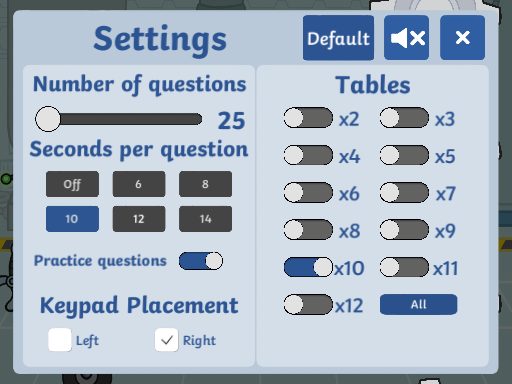Turn on the x7 table switch

[x=404, y=193]
